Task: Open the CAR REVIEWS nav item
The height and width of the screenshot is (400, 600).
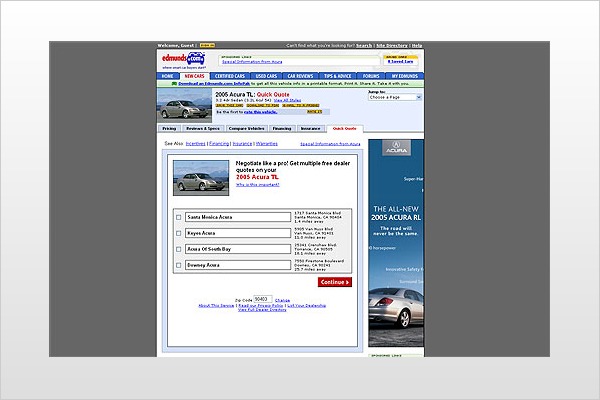Action: tap(300, 76)
